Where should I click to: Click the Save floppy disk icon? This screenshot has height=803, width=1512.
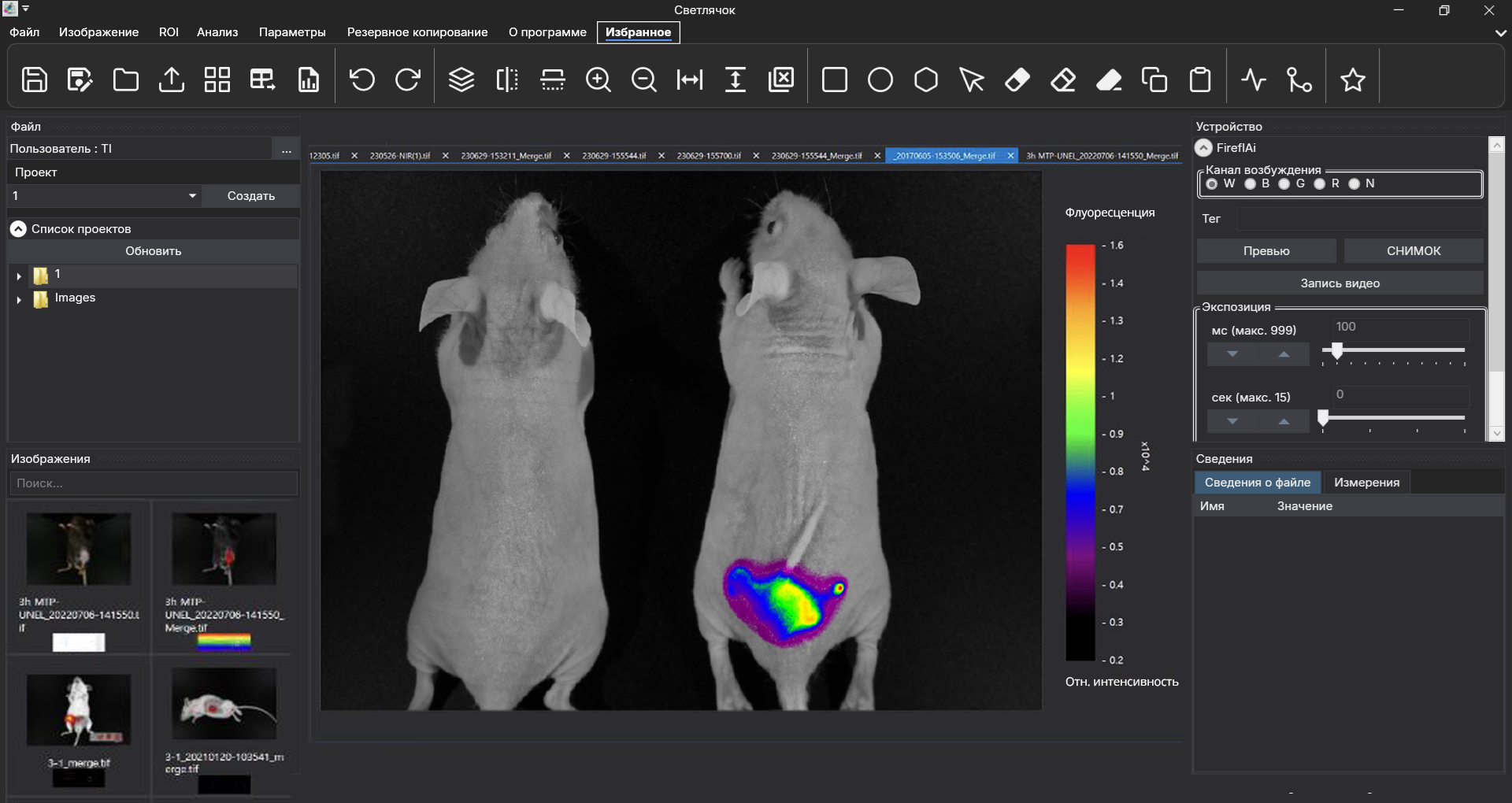point(35,80)
